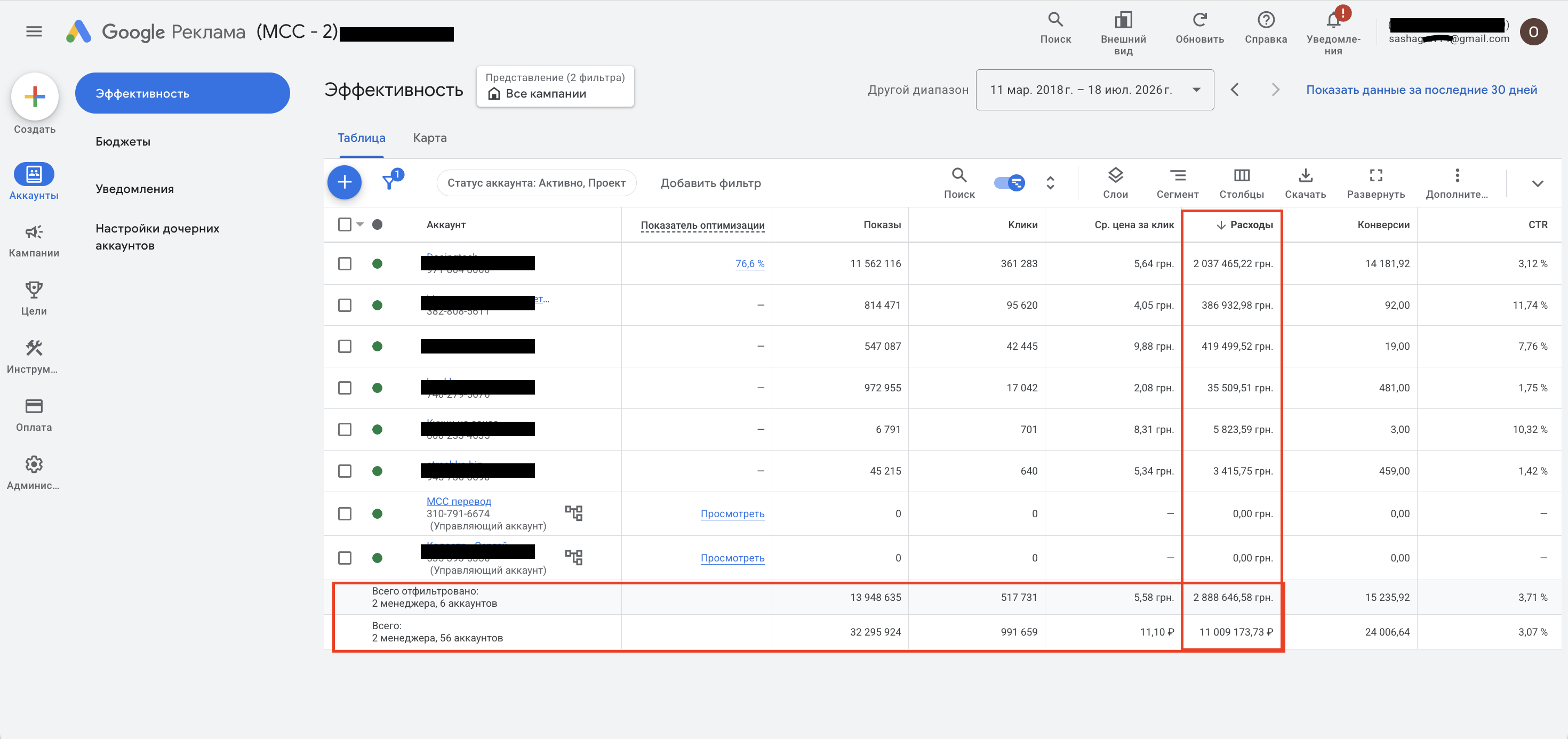The height and width of the screenshot is (739, 1568).
Task: Check the row with 6 791 impressions
Action: coord(345,429)
